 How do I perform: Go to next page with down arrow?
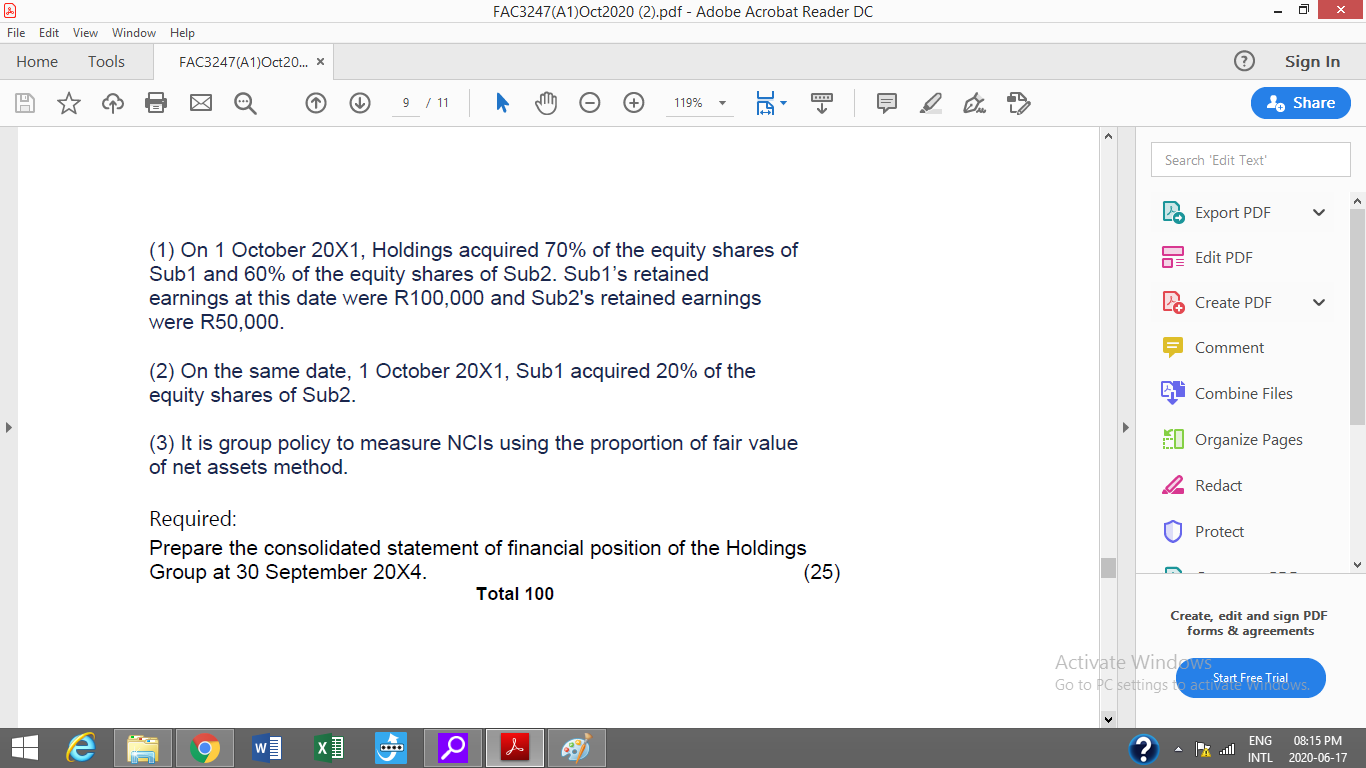359,103
